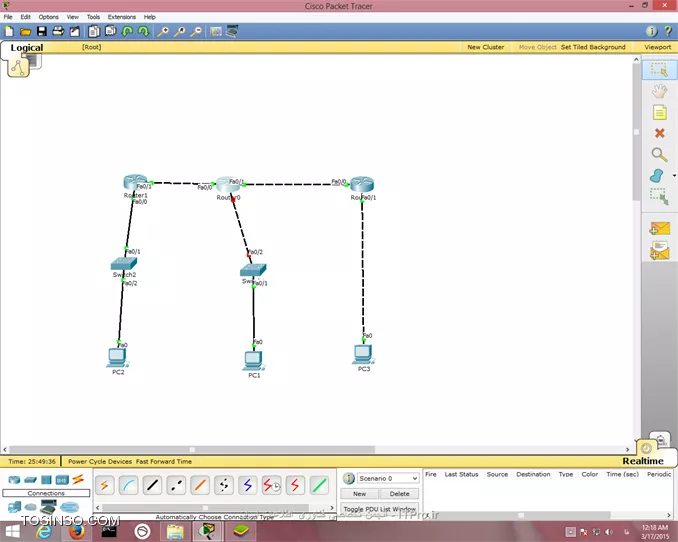Open the Tools menu
The height and width of the screenshot is (542, 678).
[x=93, y=17]
